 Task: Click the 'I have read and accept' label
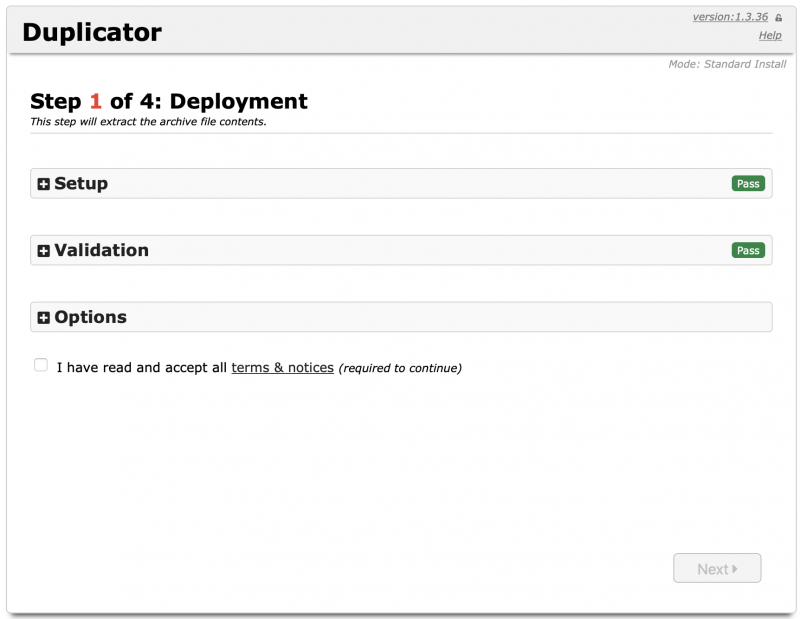pos(142,368)
